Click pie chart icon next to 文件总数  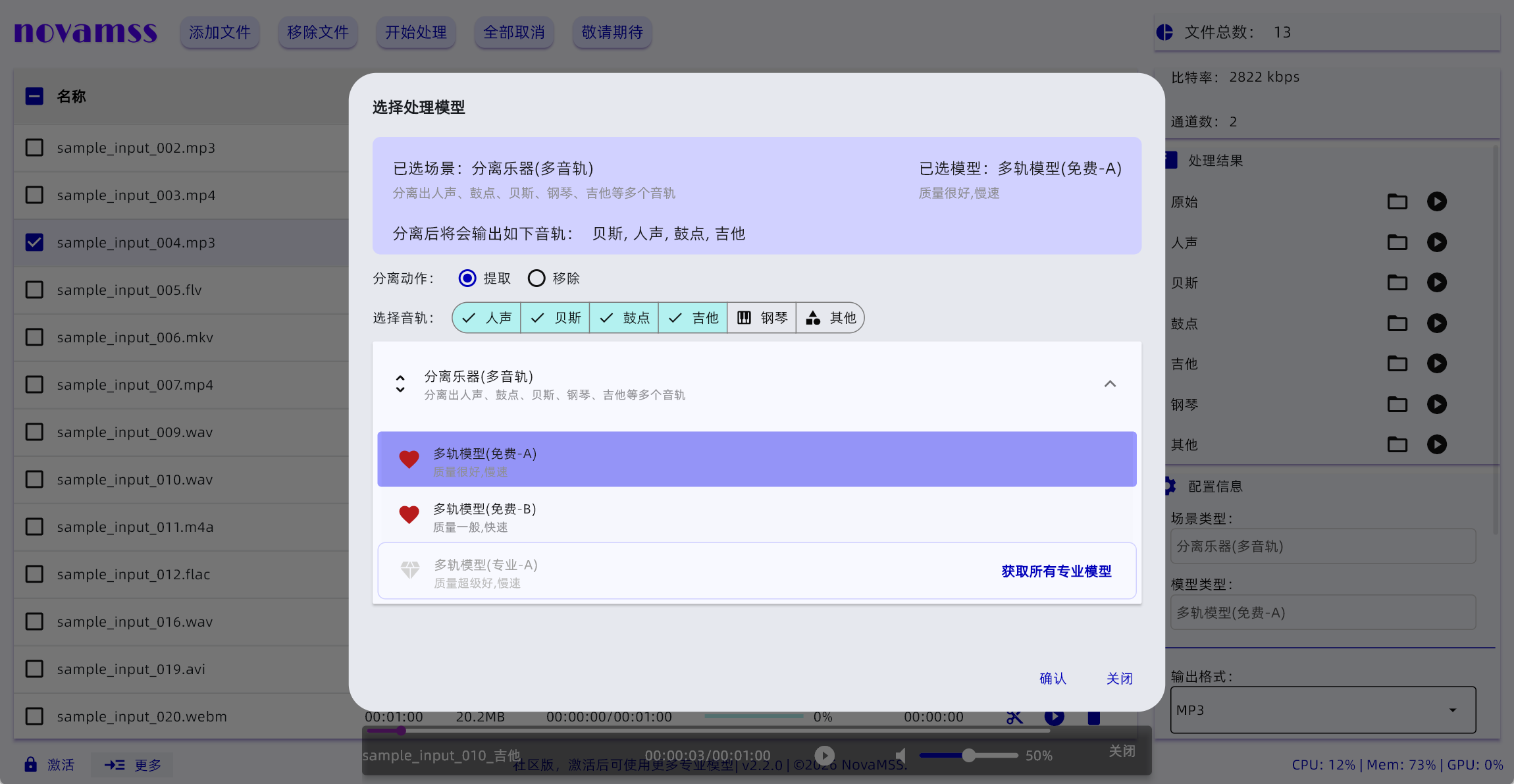click(1164, 32)
